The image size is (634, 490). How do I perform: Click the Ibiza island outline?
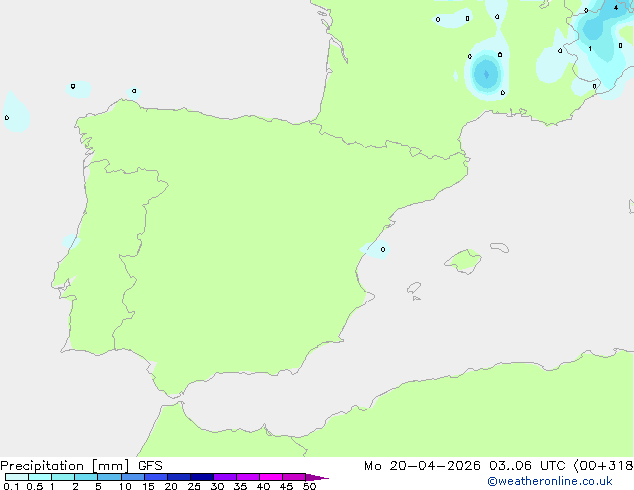click(x=414, y=288)
